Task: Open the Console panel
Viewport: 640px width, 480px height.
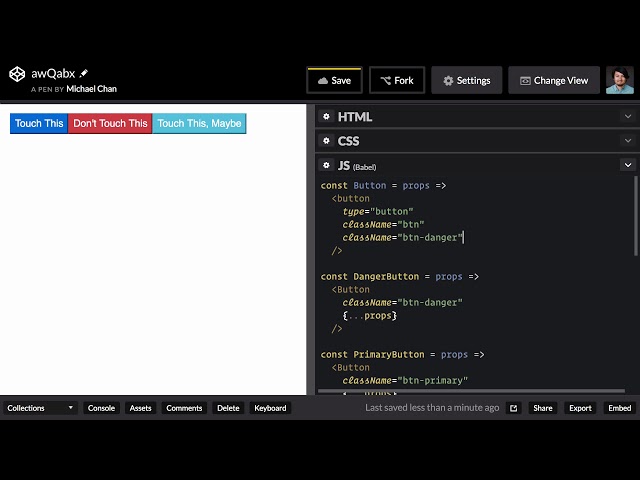Action: click(101, 408)
